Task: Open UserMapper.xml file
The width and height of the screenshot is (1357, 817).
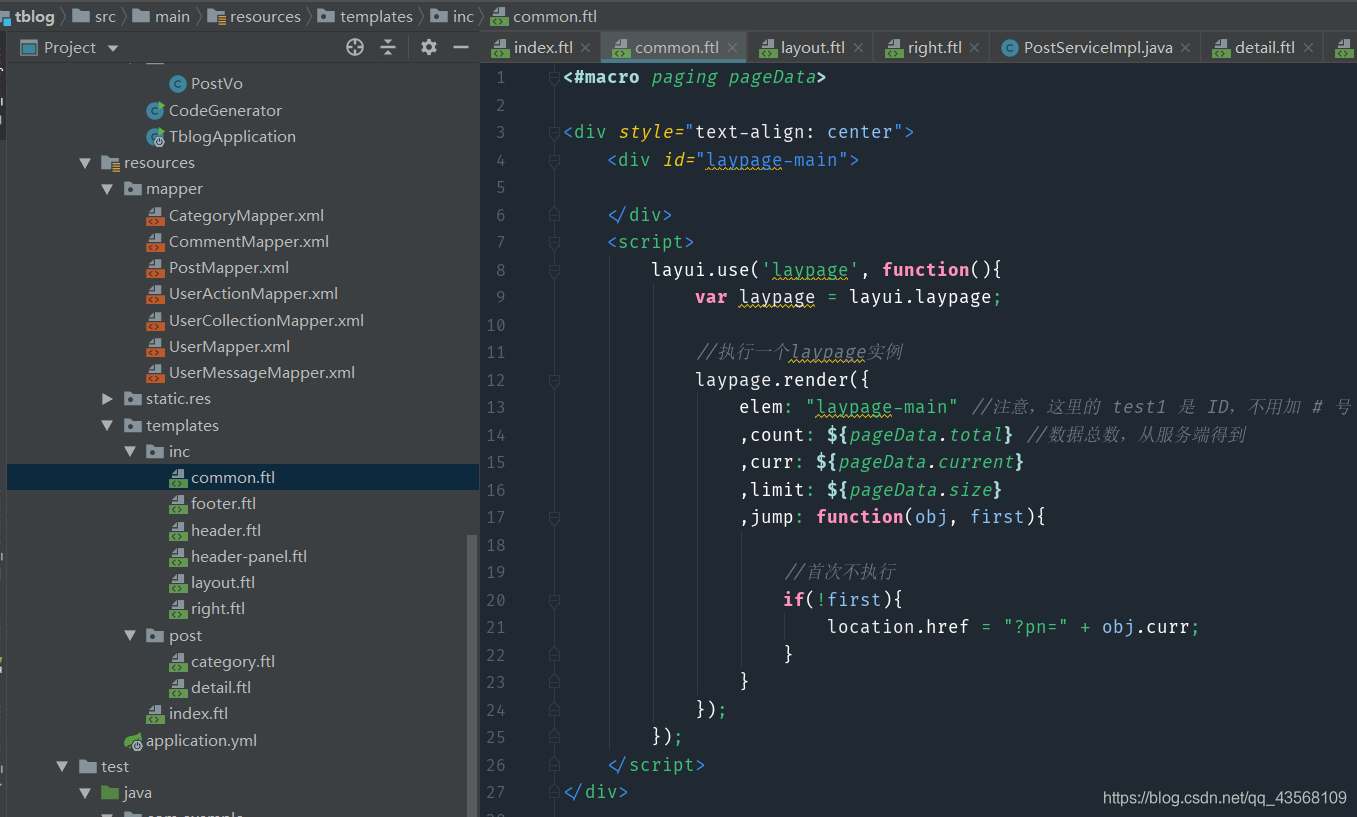Action: (x=218, y=346)
